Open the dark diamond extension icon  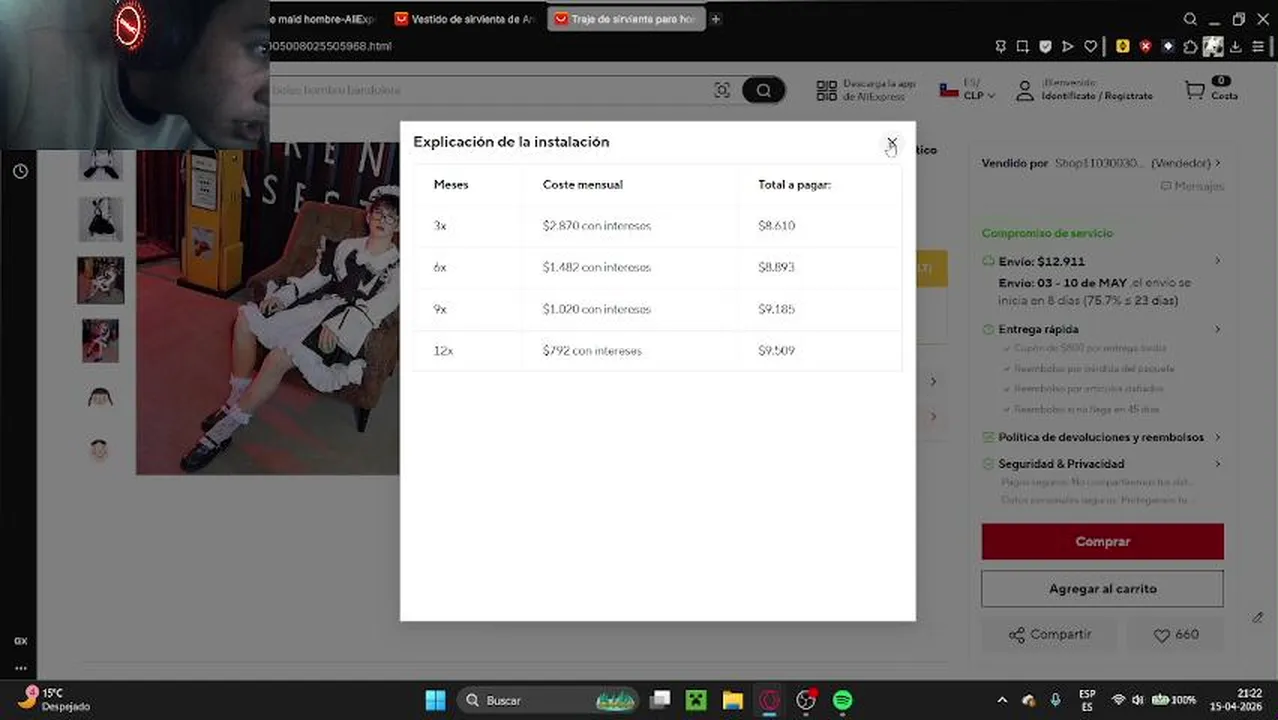[1167, 46]
